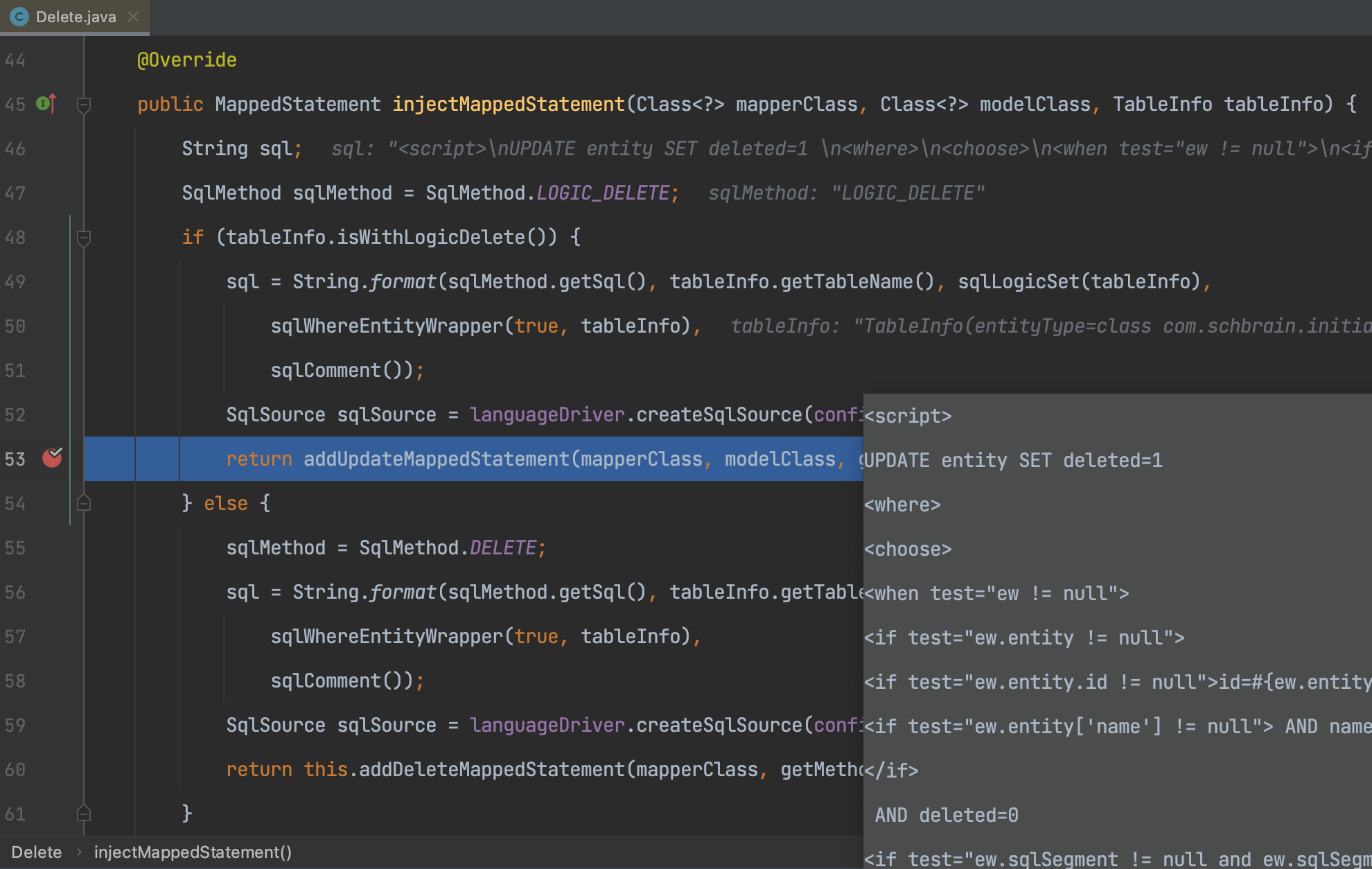The image size is (1372, 869).
Task: Click the implemented-method gutter icon on line 45
Action: [46, 104]
